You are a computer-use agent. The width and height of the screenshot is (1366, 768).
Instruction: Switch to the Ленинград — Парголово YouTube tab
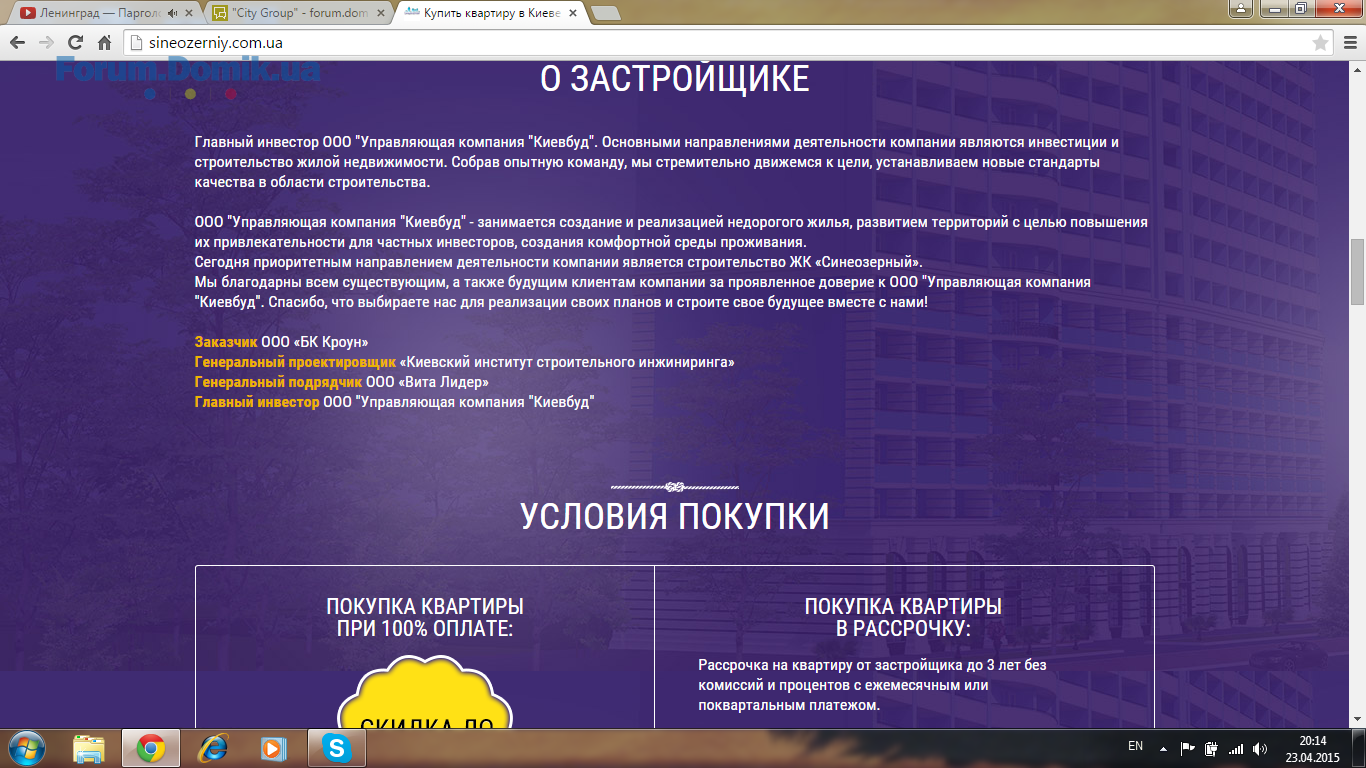pos(100,14)
